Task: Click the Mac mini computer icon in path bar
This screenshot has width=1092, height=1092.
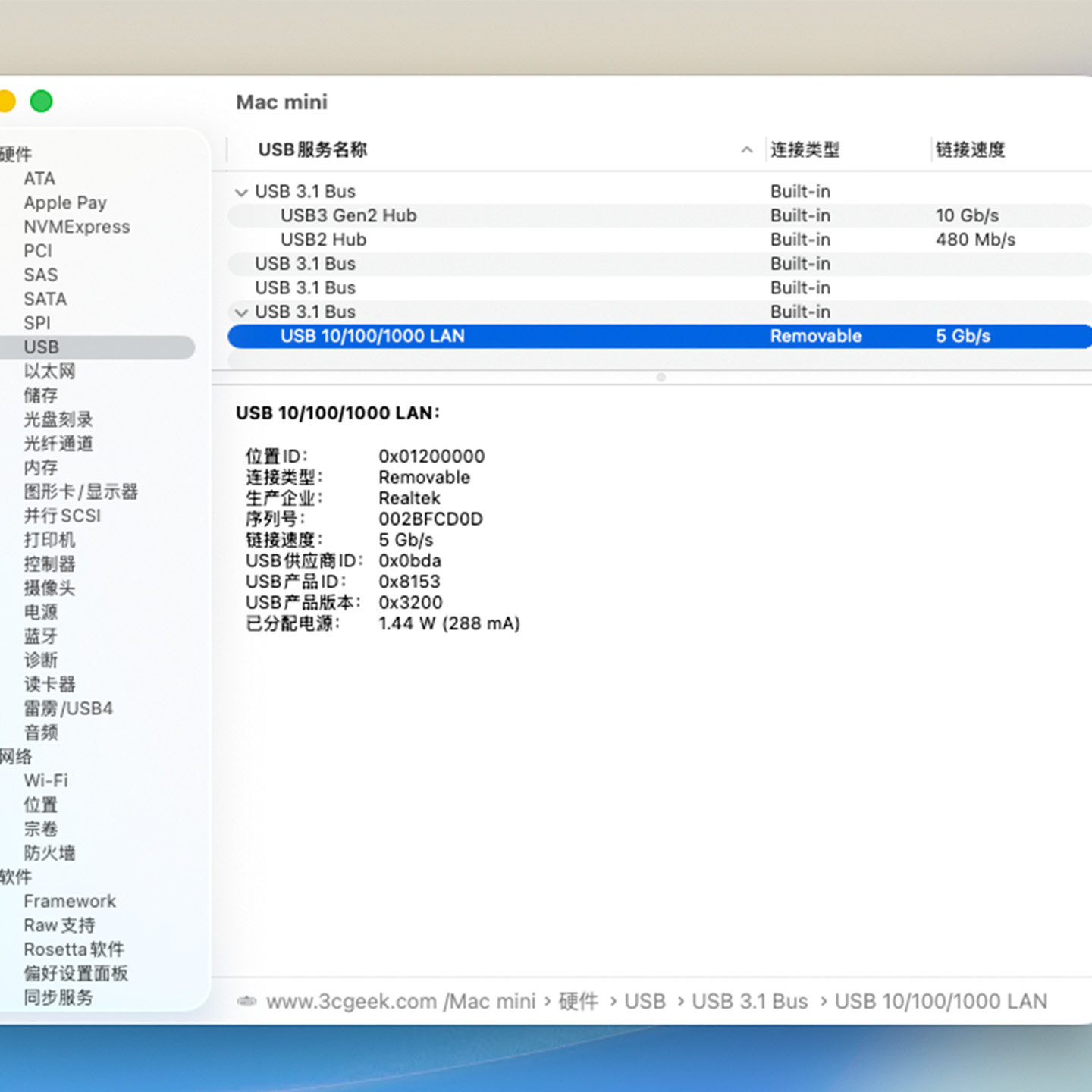Action: (246, 1001)
